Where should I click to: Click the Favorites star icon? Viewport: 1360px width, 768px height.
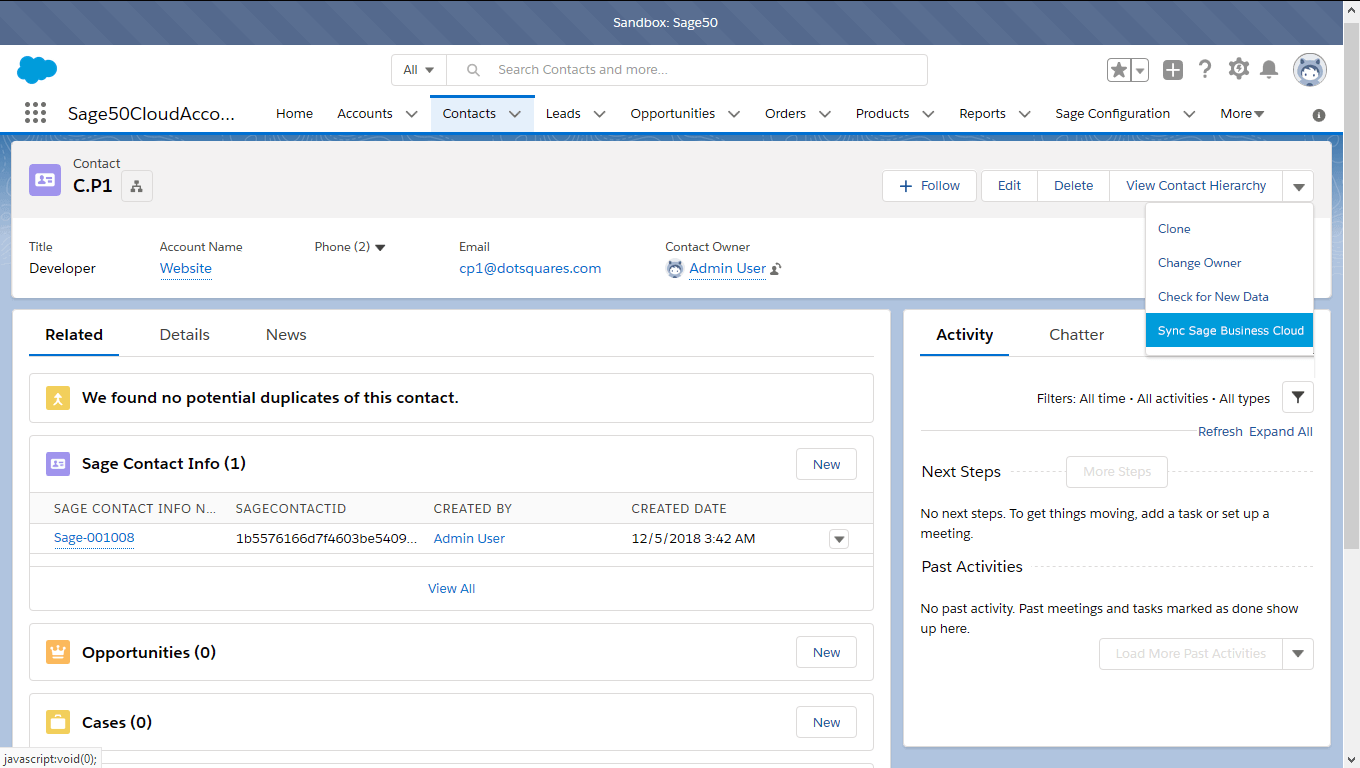[1118, 70]
